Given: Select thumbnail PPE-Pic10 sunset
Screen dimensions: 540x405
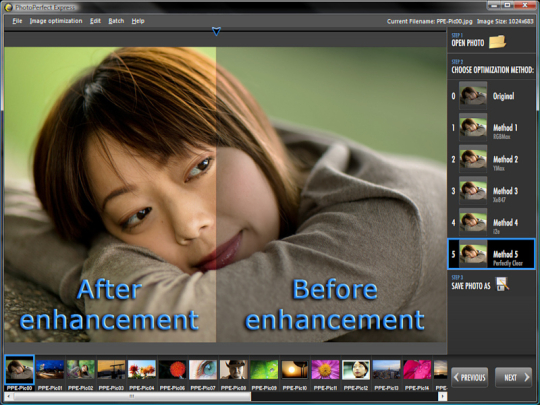Looking at the screenshot, I should tap(295, 370).
